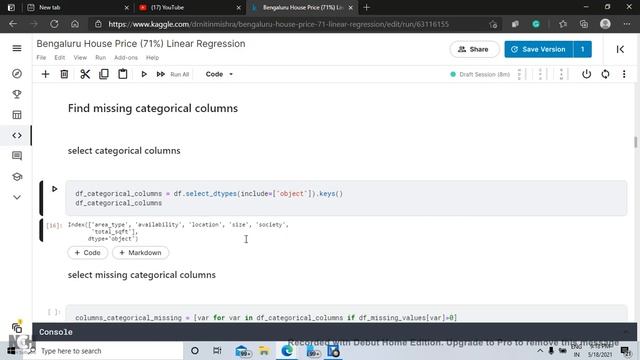This screenshot has width=640, height=360.
Task: Click 'Find missing categorical columns' heading
Action: (x=153, y=108)
